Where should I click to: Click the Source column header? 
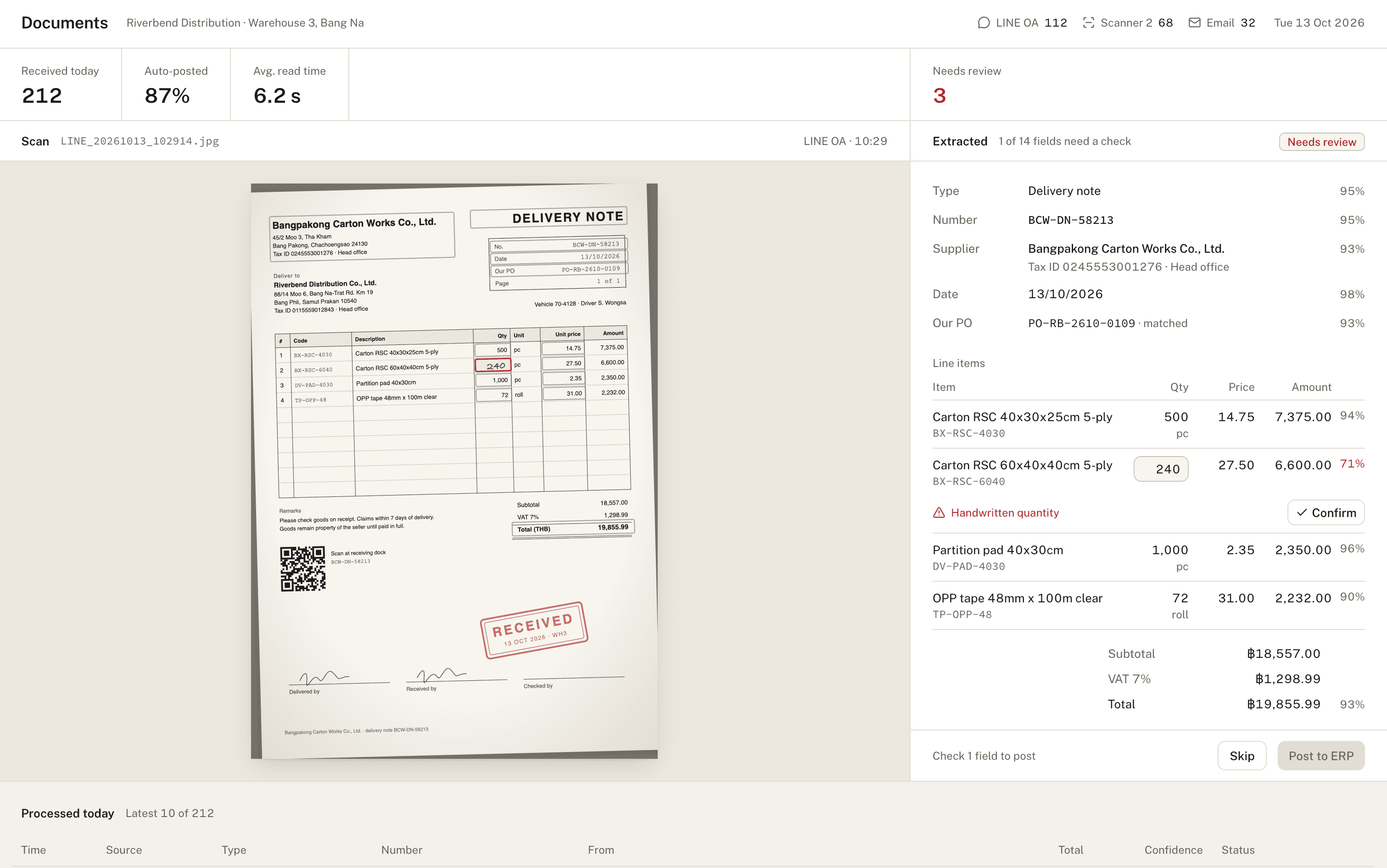(x=123, y=850)
